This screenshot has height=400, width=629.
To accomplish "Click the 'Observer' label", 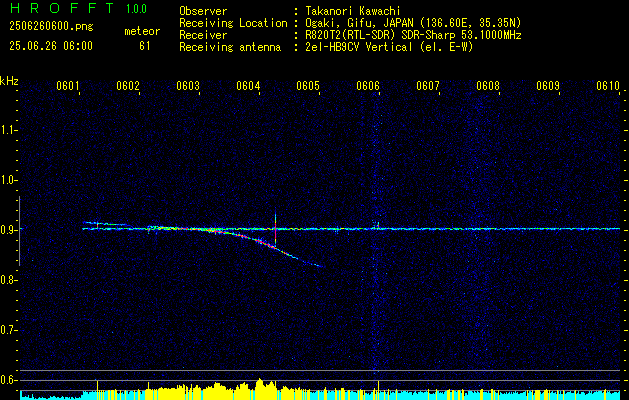I will pos(203,11).
